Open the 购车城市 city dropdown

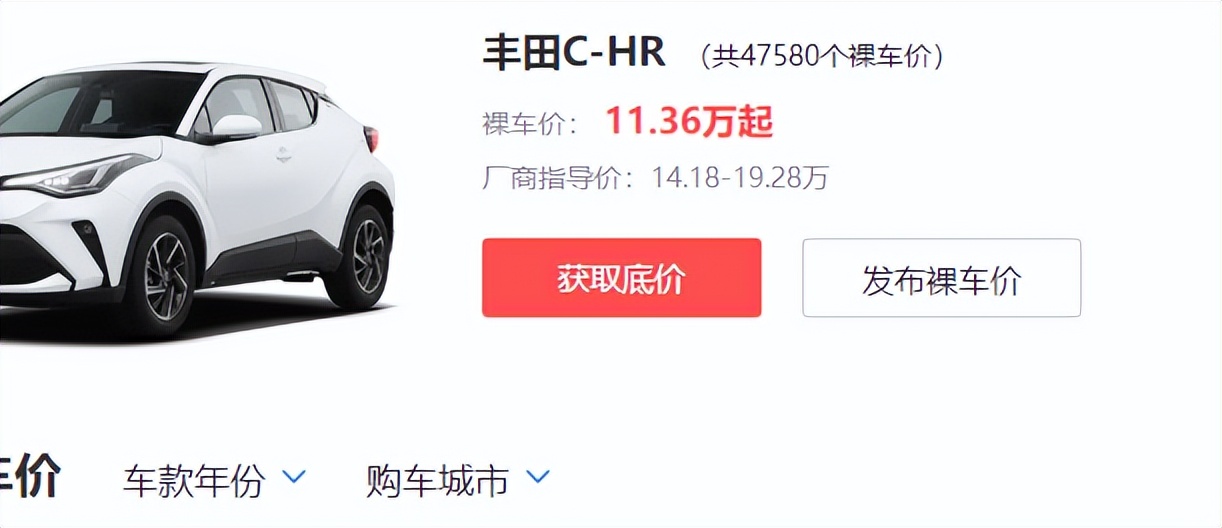pyautogui.click(x=458, y=480)
